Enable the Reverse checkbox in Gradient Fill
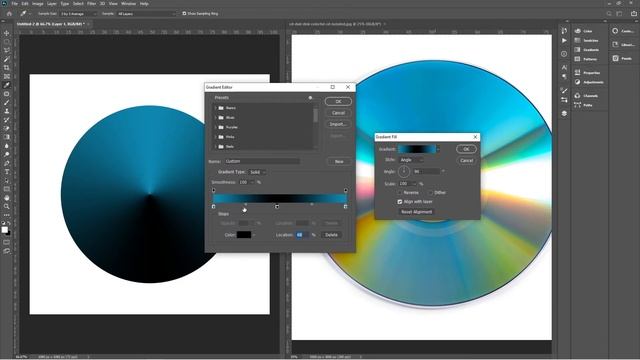The height and width of the screenshot is (360, 640). [400, 193]
